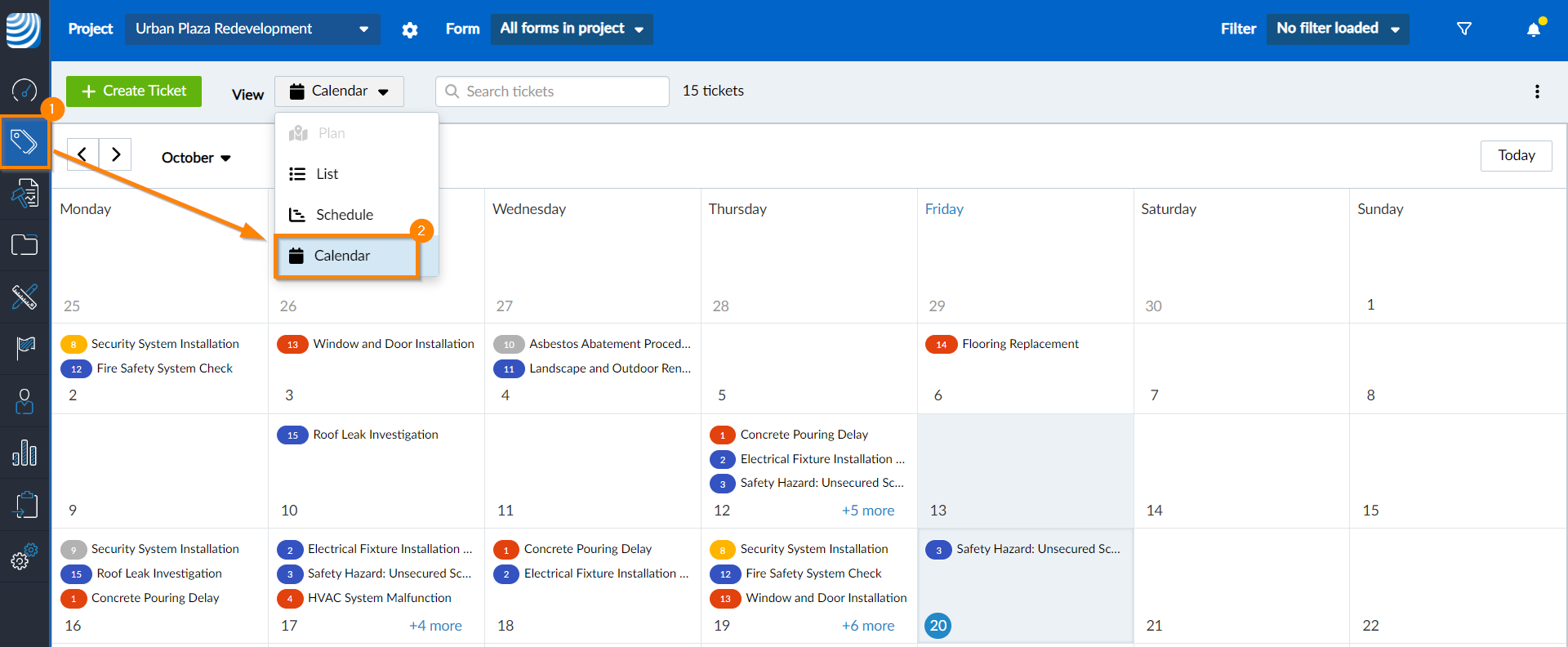Select the highlighted day 20
Viewport: 1568px width, 647px height.
tap(938, 626)
